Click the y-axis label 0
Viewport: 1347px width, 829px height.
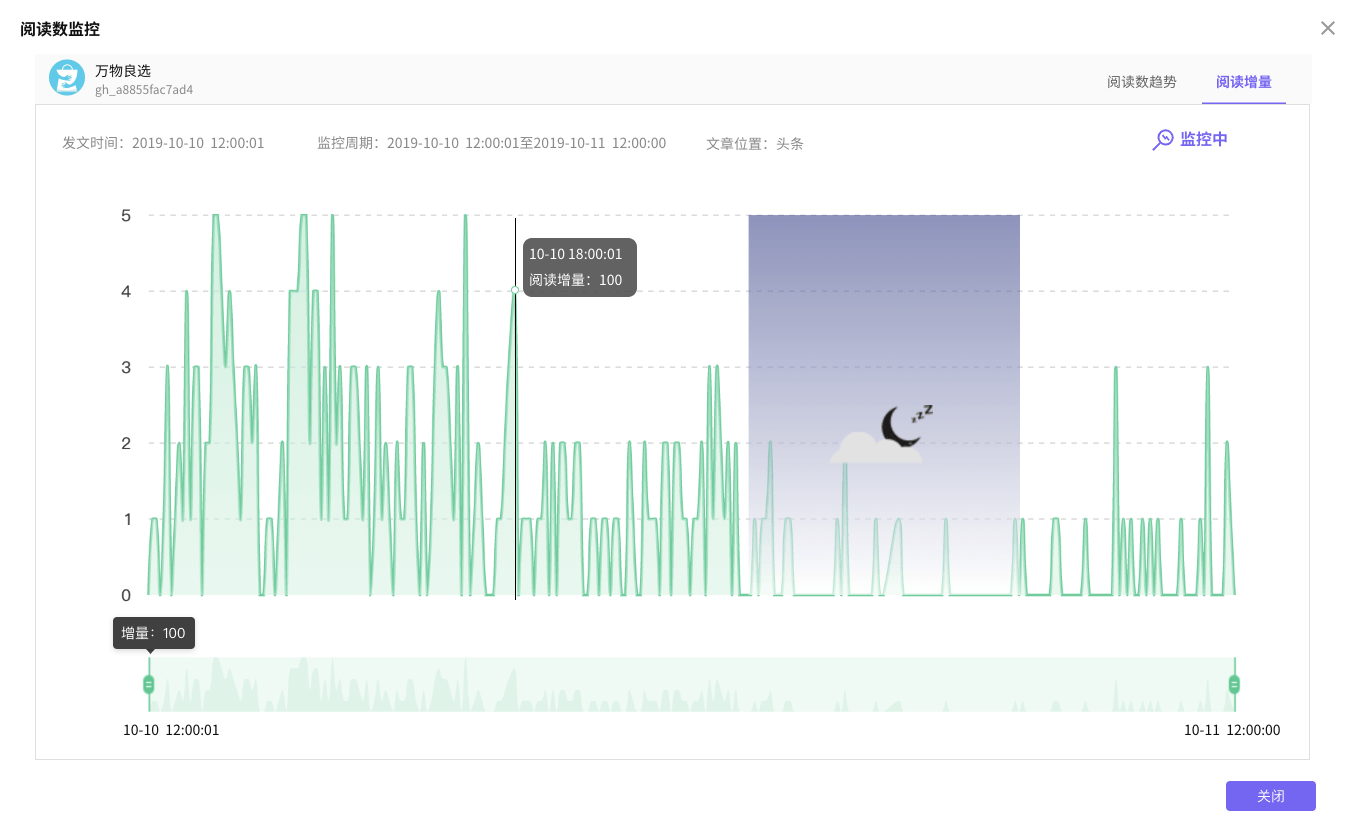pos(126,595)
